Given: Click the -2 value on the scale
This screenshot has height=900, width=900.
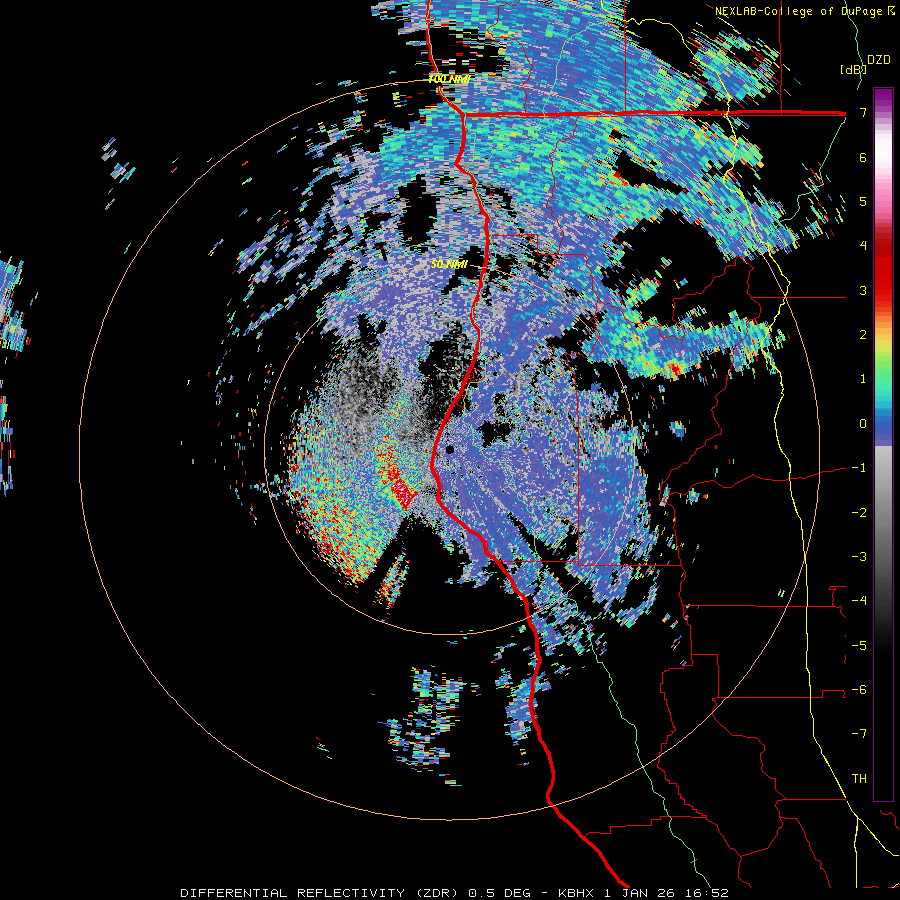Looking at the screenshot, I should tap(859, 513).
